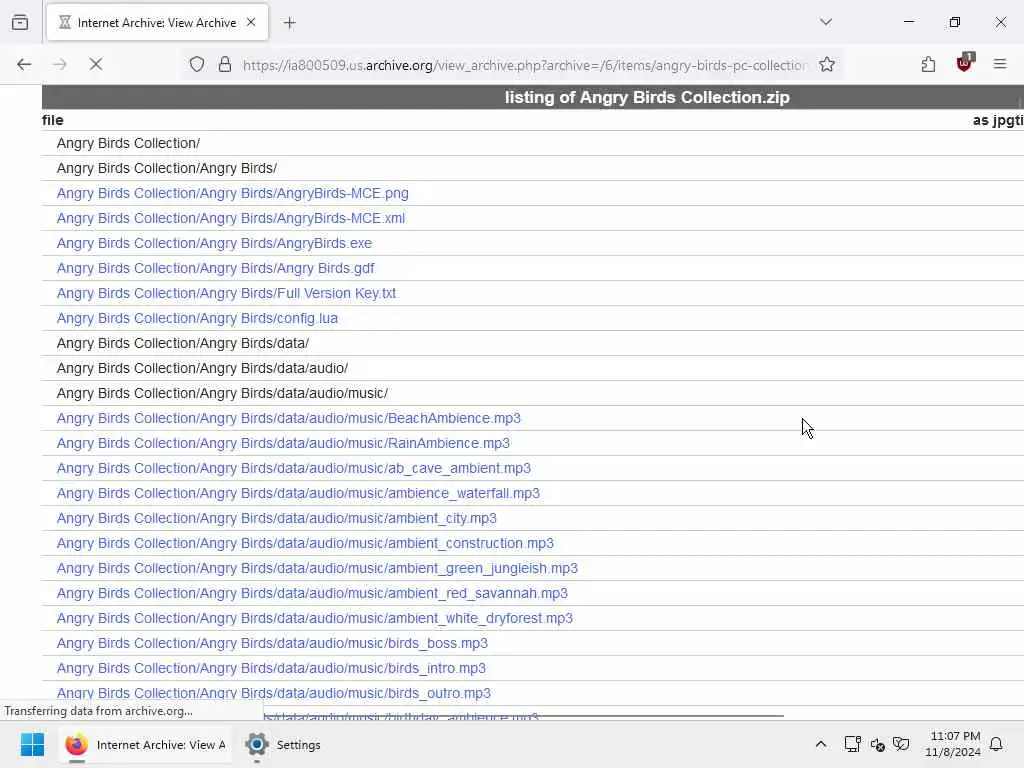1024x768 pixels.
Task: Open the config.lua file link
Action: [197, 318]
